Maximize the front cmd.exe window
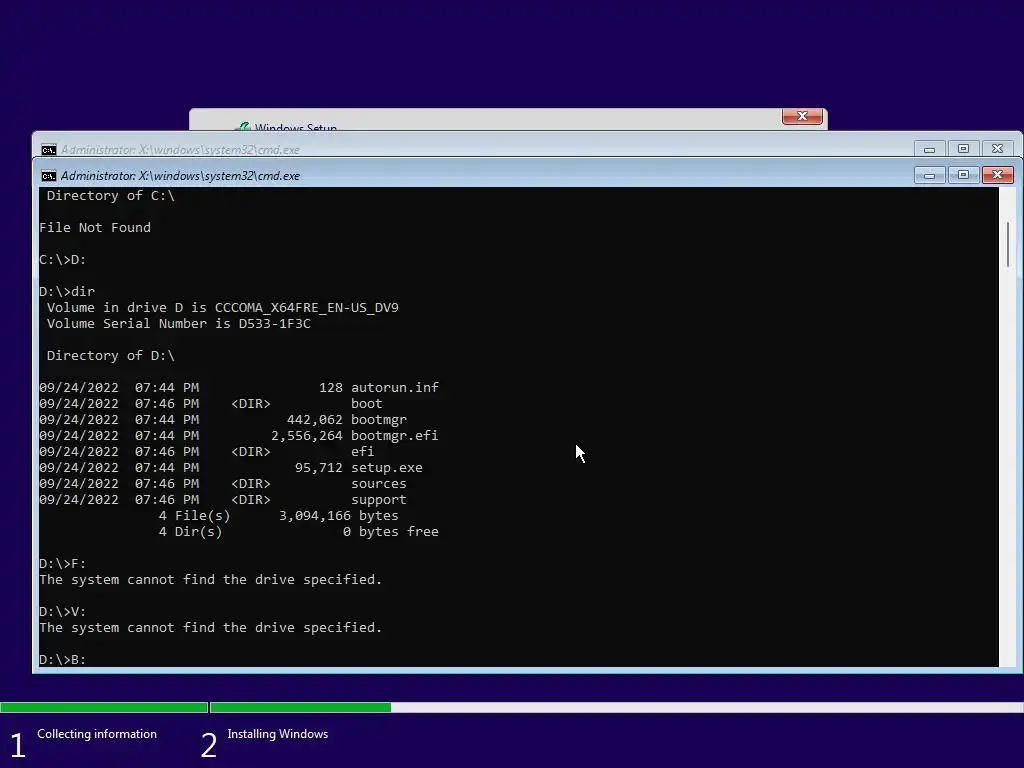This screenshot has height=768, width=1024. tap(963, 175)
